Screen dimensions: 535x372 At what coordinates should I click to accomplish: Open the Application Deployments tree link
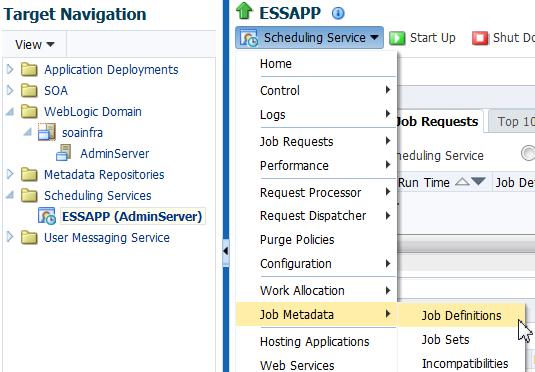coord(111,70)
